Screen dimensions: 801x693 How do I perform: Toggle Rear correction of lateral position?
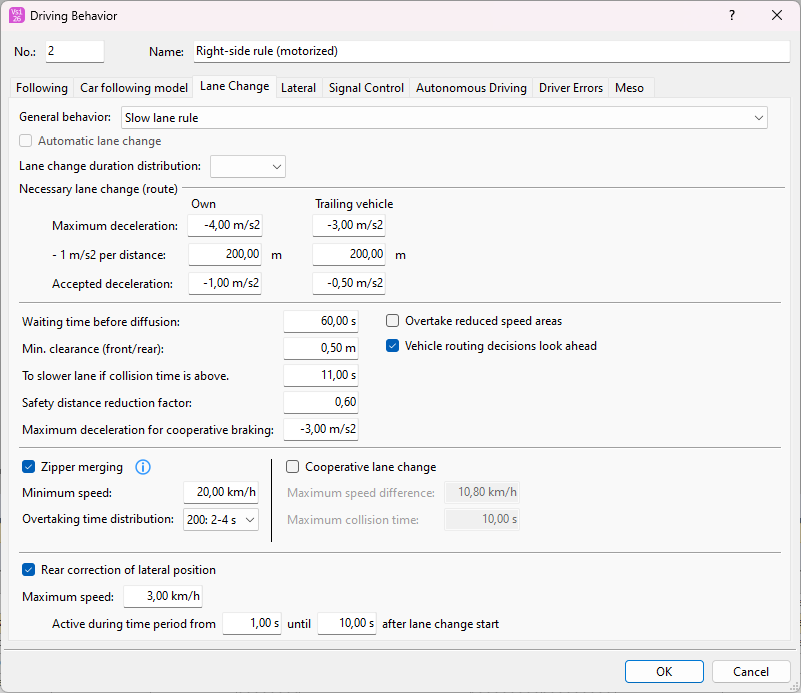tap(28, 570)
